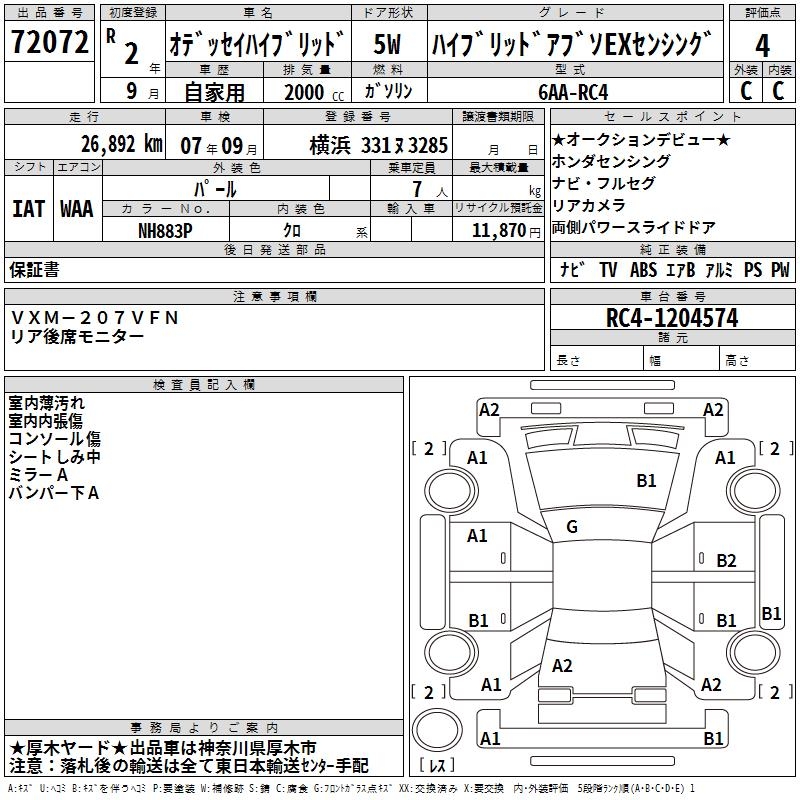The image size is (800, 800).
Task: Select the "長さ" dimension label
Action: 568,361
